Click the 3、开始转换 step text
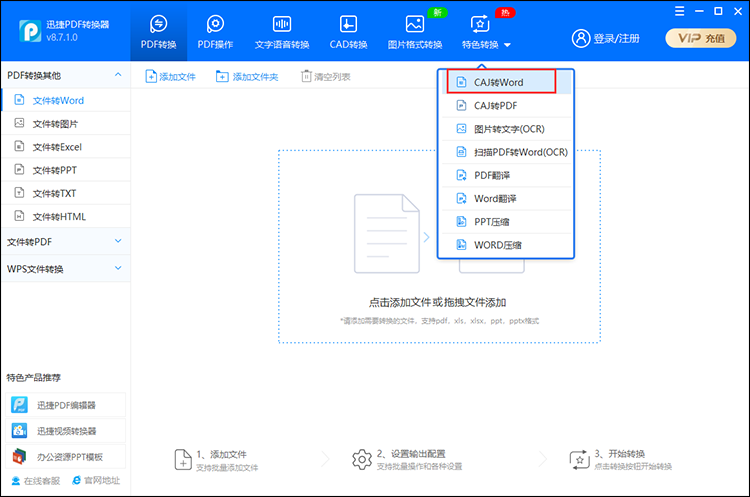Image resolution: width=750 pixels, height=497 pixels. tap(620, 453)
